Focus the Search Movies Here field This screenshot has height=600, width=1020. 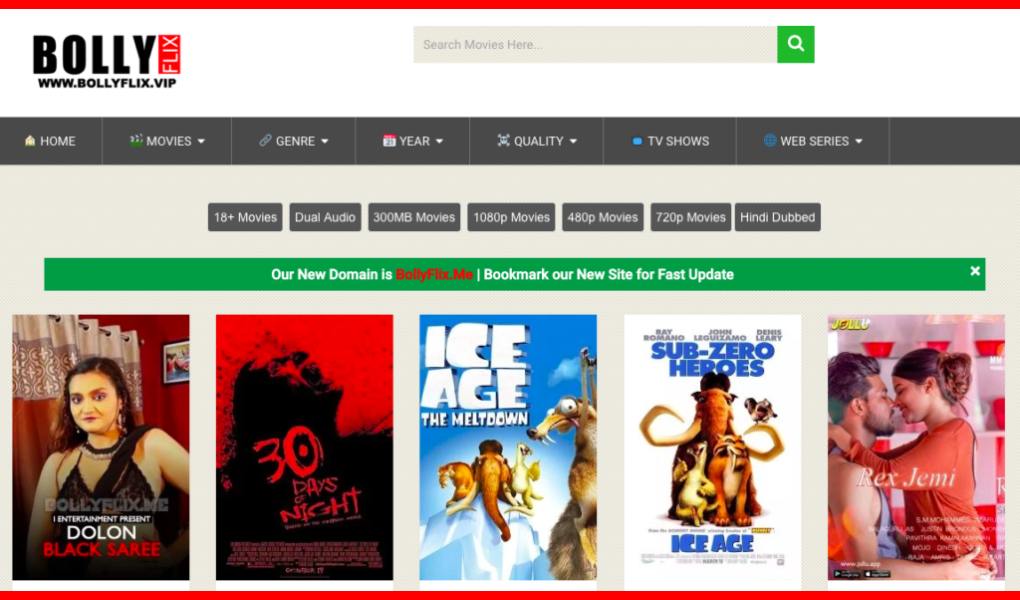(x=595, y=44)
